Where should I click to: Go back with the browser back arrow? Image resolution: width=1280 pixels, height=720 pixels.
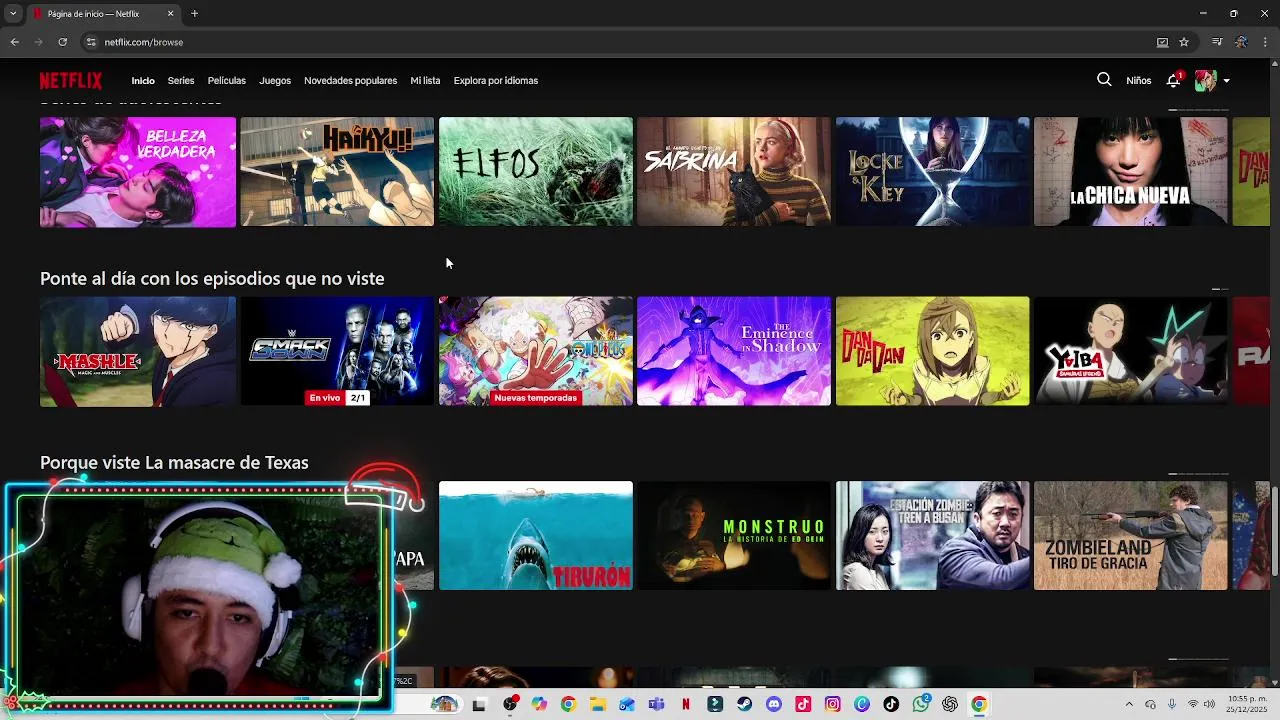[14, 42]
